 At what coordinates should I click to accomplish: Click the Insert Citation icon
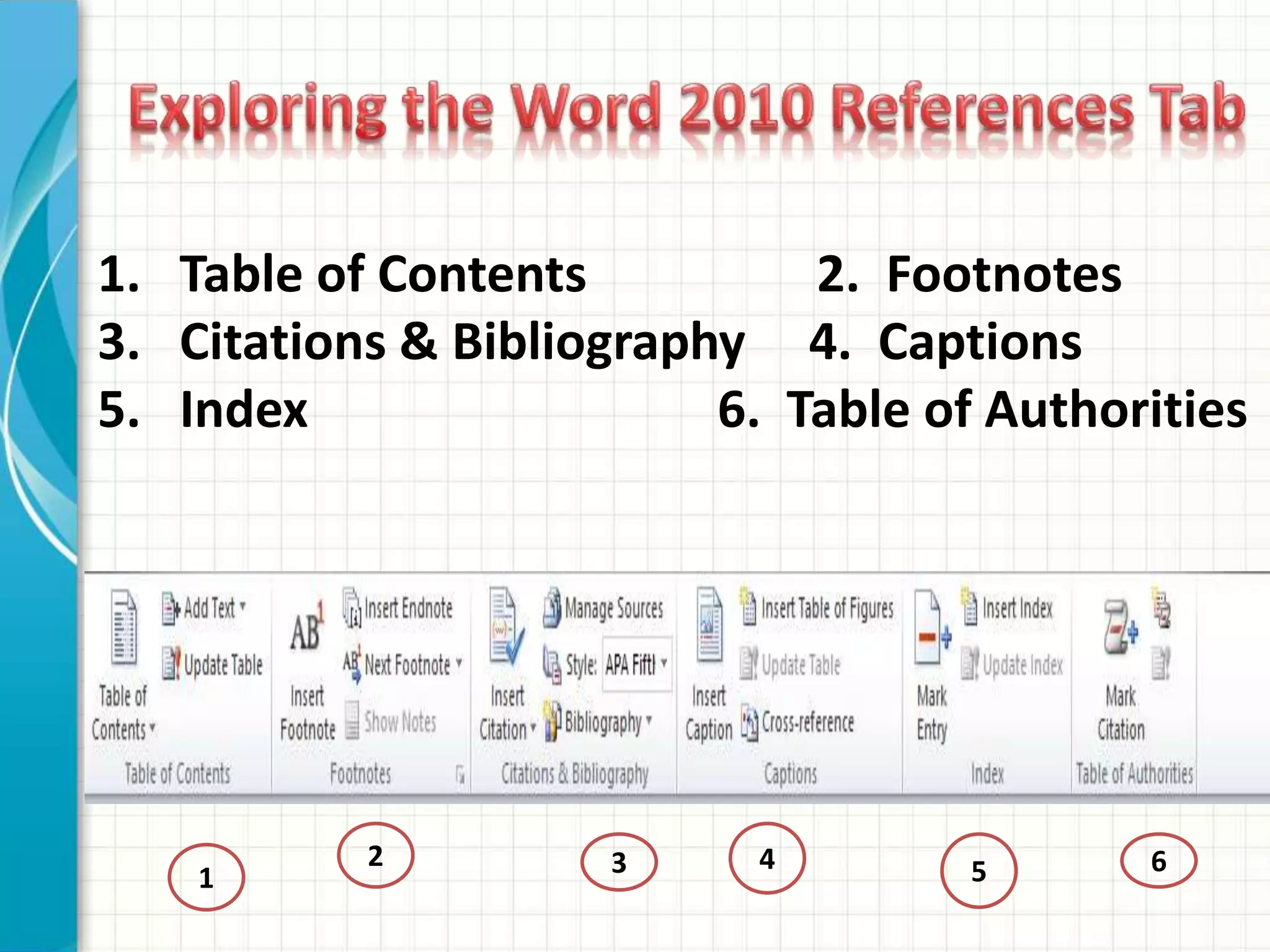(507, 627)
